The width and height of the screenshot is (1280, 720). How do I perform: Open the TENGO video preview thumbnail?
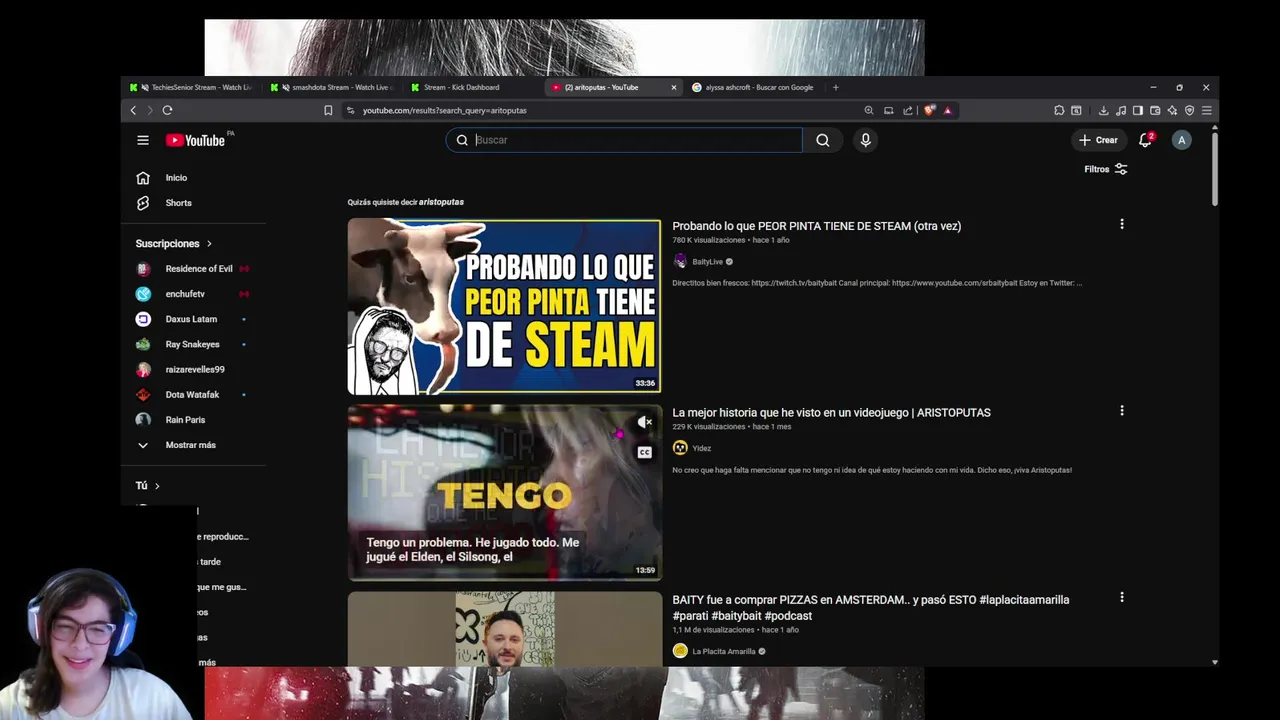click(504, 492)
